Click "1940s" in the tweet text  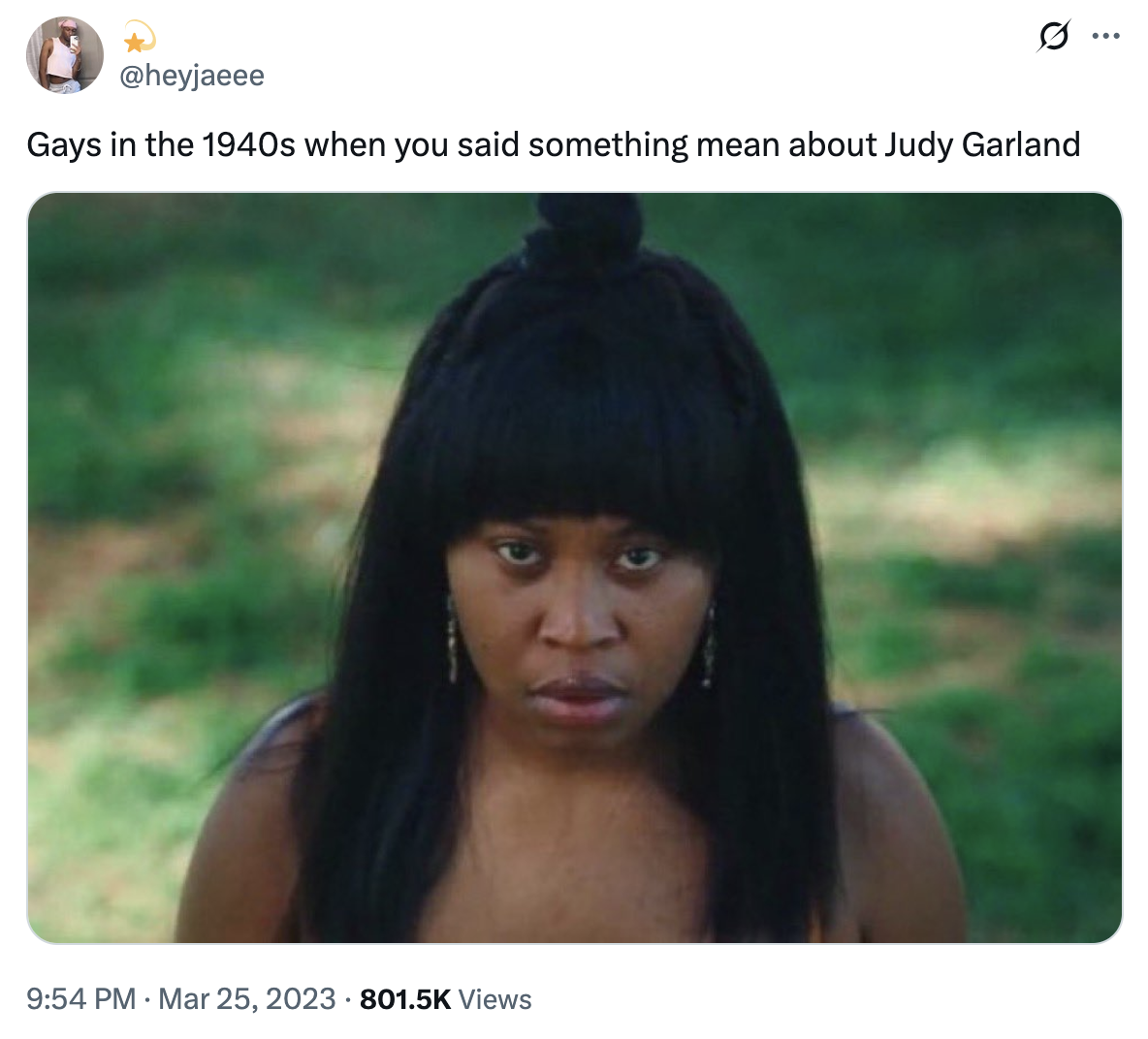tap(248, 144)
